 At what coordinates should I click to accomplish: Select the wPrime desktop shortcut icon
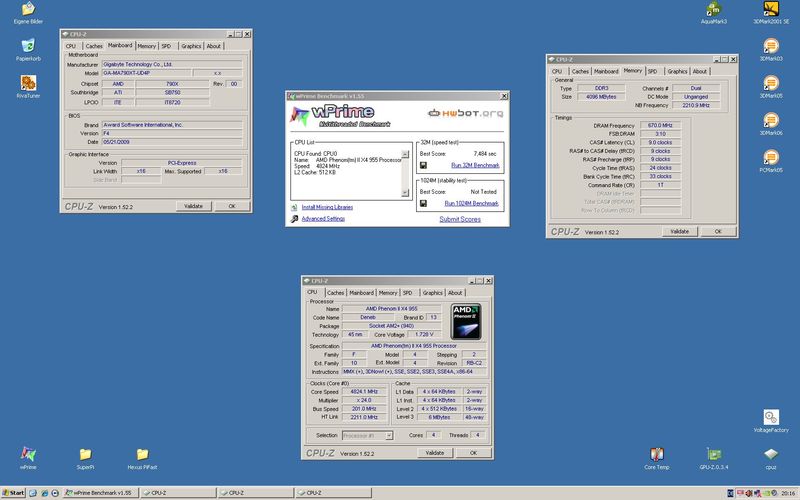(28, 454)
